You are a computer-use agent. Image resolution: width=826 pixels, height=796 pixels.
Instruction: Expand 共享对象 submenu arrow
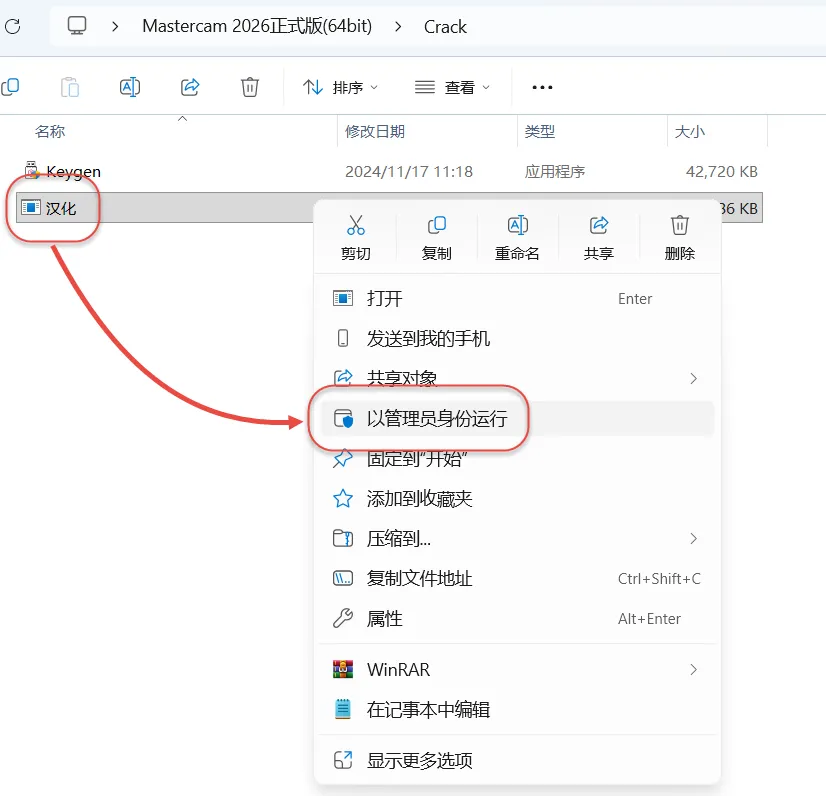pos(693,378)
